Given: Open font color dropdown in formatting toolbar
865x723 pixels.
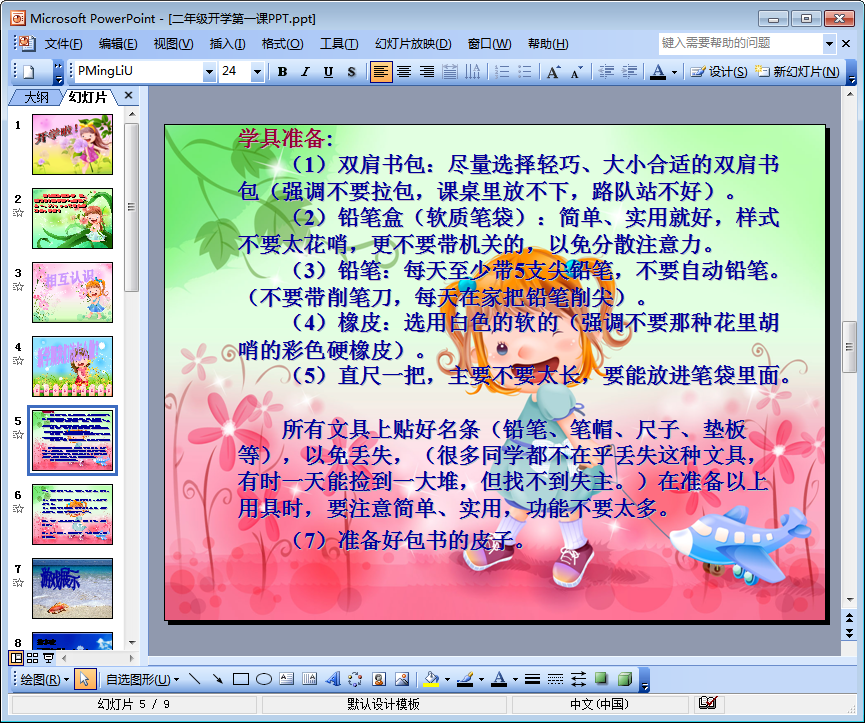Looking at the screenshot, I should [674, 72].
